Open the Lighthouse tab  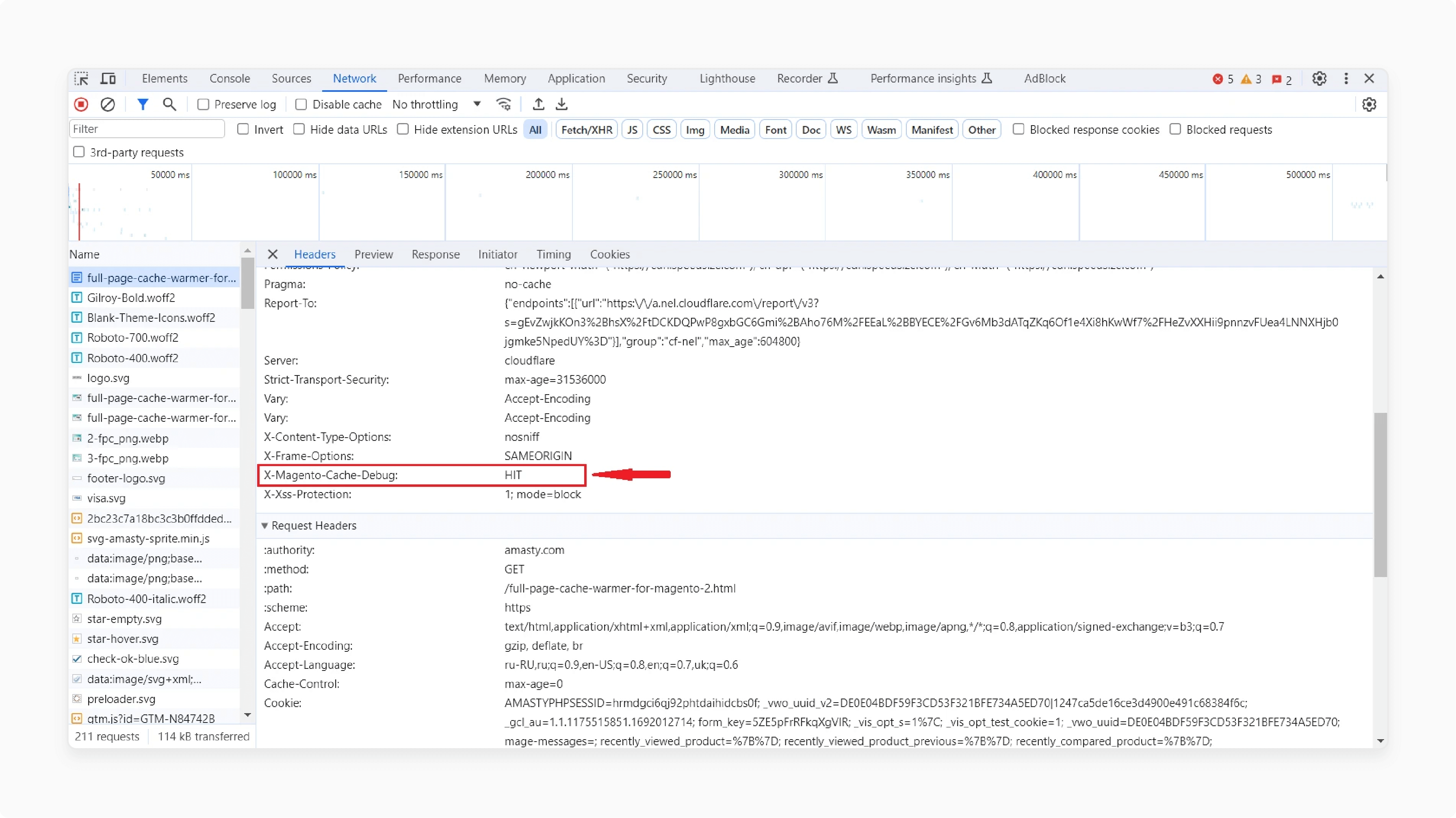[x=728, y=78]
